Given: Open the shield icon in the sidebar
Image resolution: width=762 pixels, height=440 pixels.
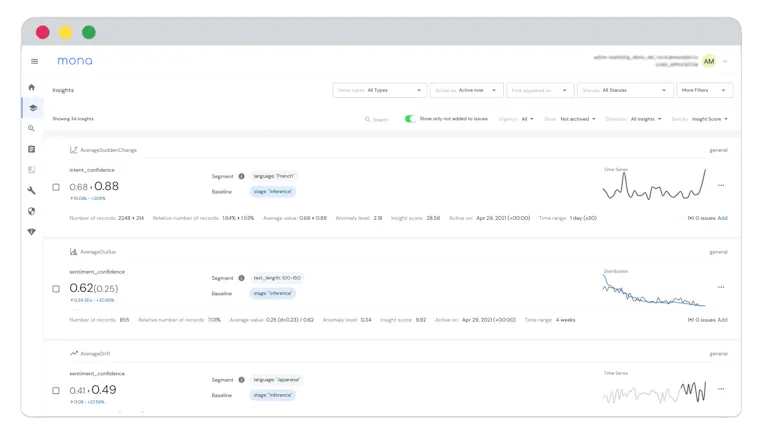Looking at the screenshot, I should (x=32, y=211).
